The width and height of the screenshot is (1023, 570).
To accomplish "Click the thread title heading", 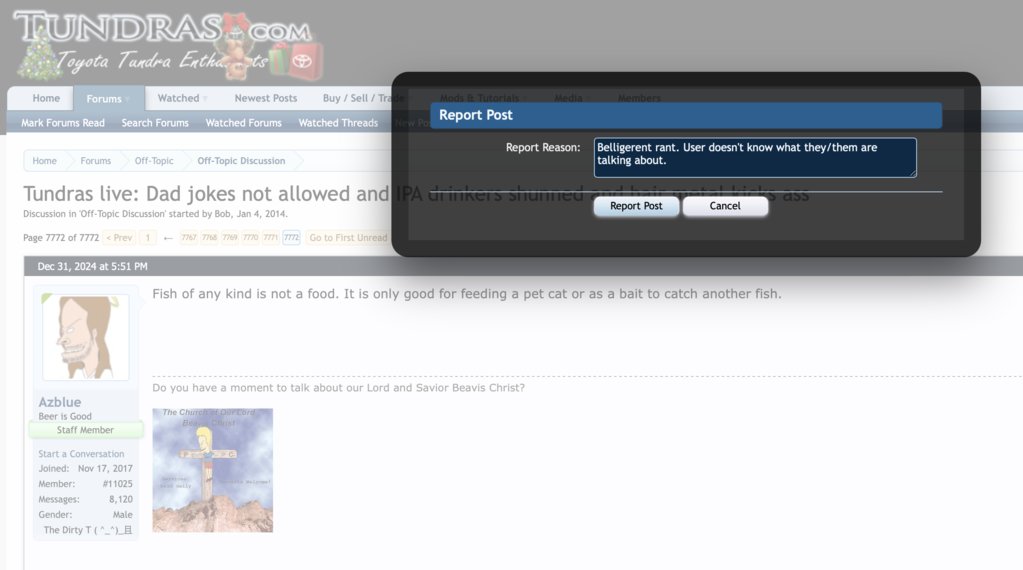I will click(x=416, y=194).
